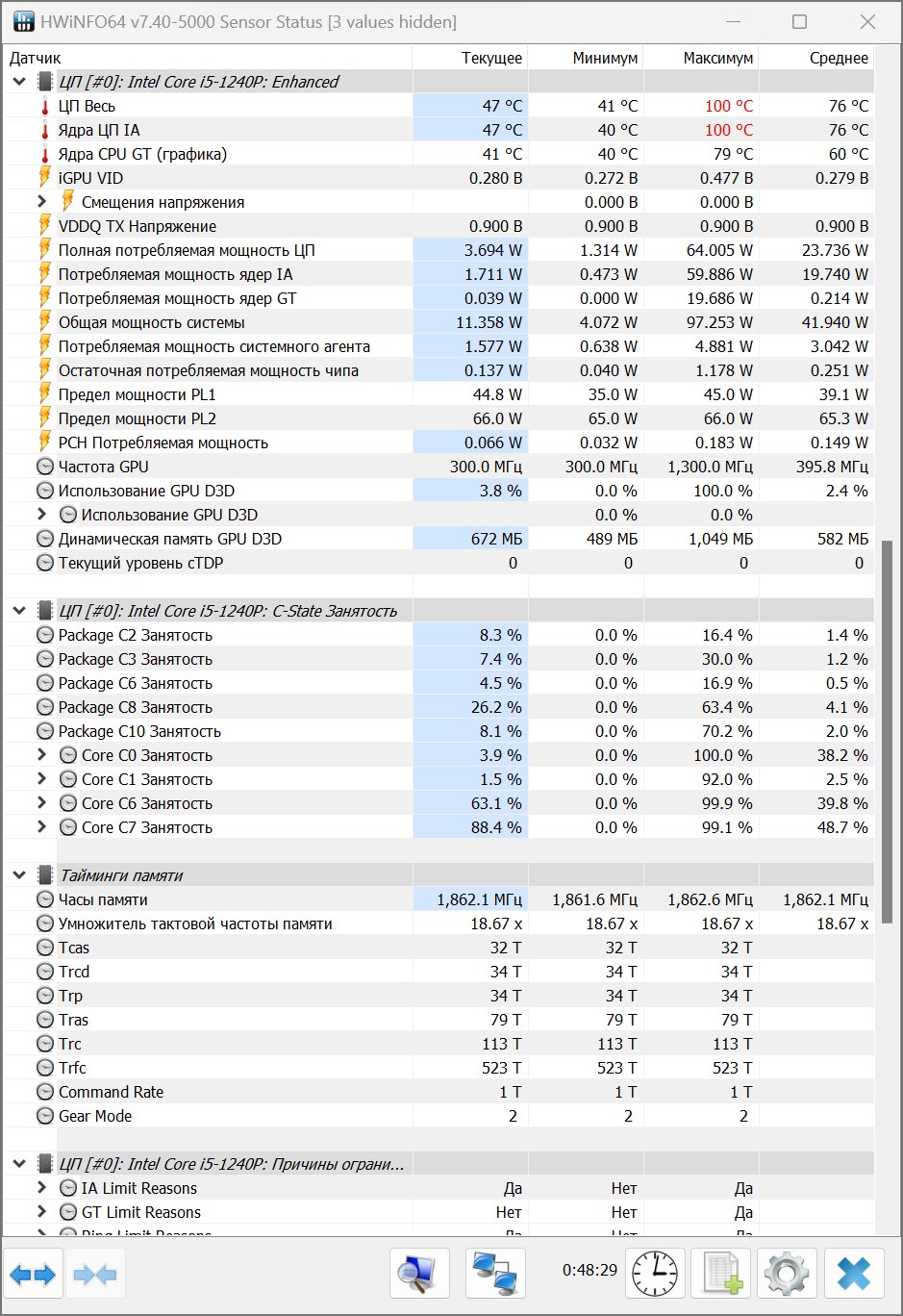
Task: Click the Среднее column header
Action: click(816, 58)
